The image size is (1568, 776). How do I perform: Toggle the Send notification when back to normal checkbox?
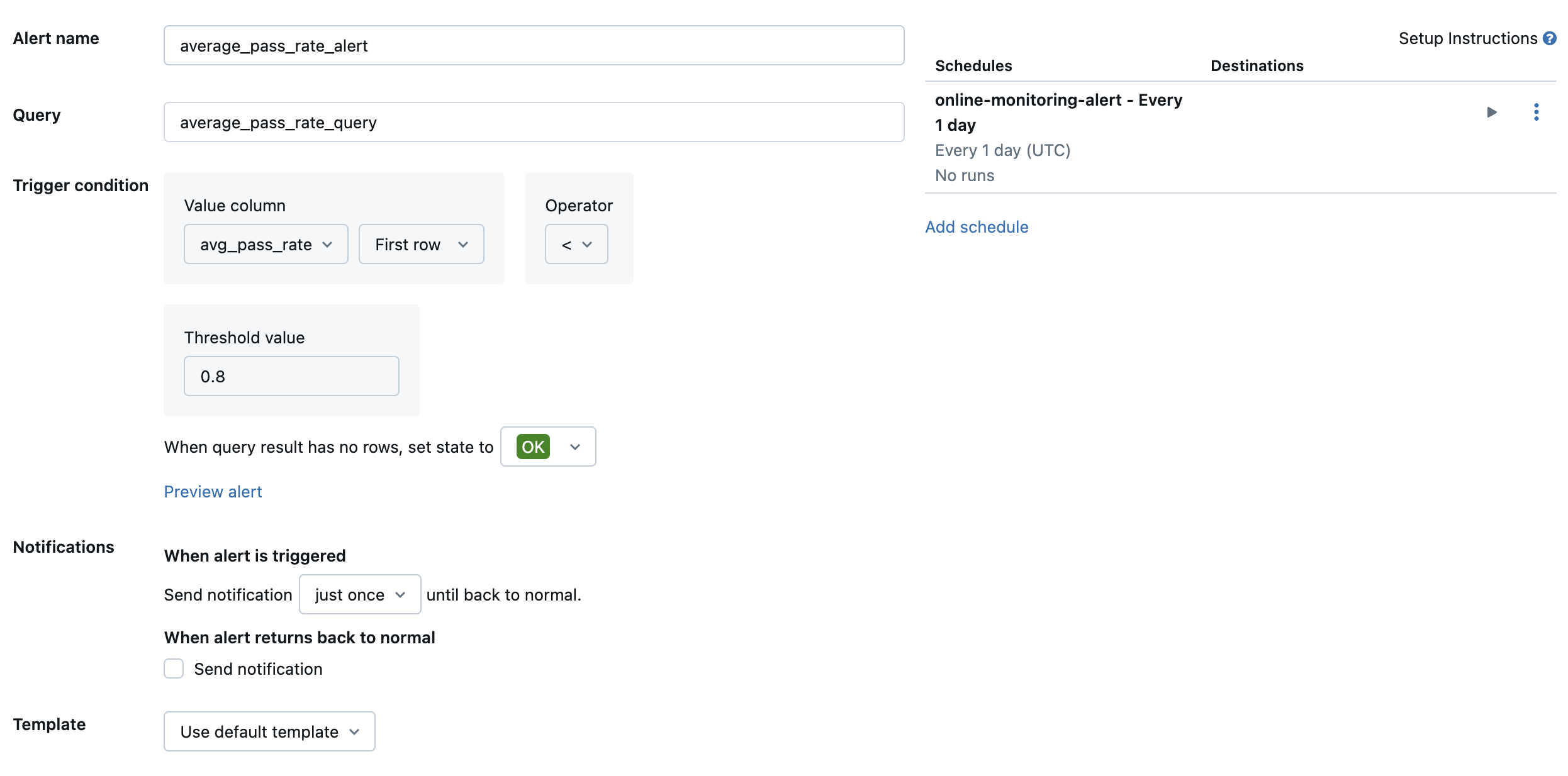(x=173, y=668)
